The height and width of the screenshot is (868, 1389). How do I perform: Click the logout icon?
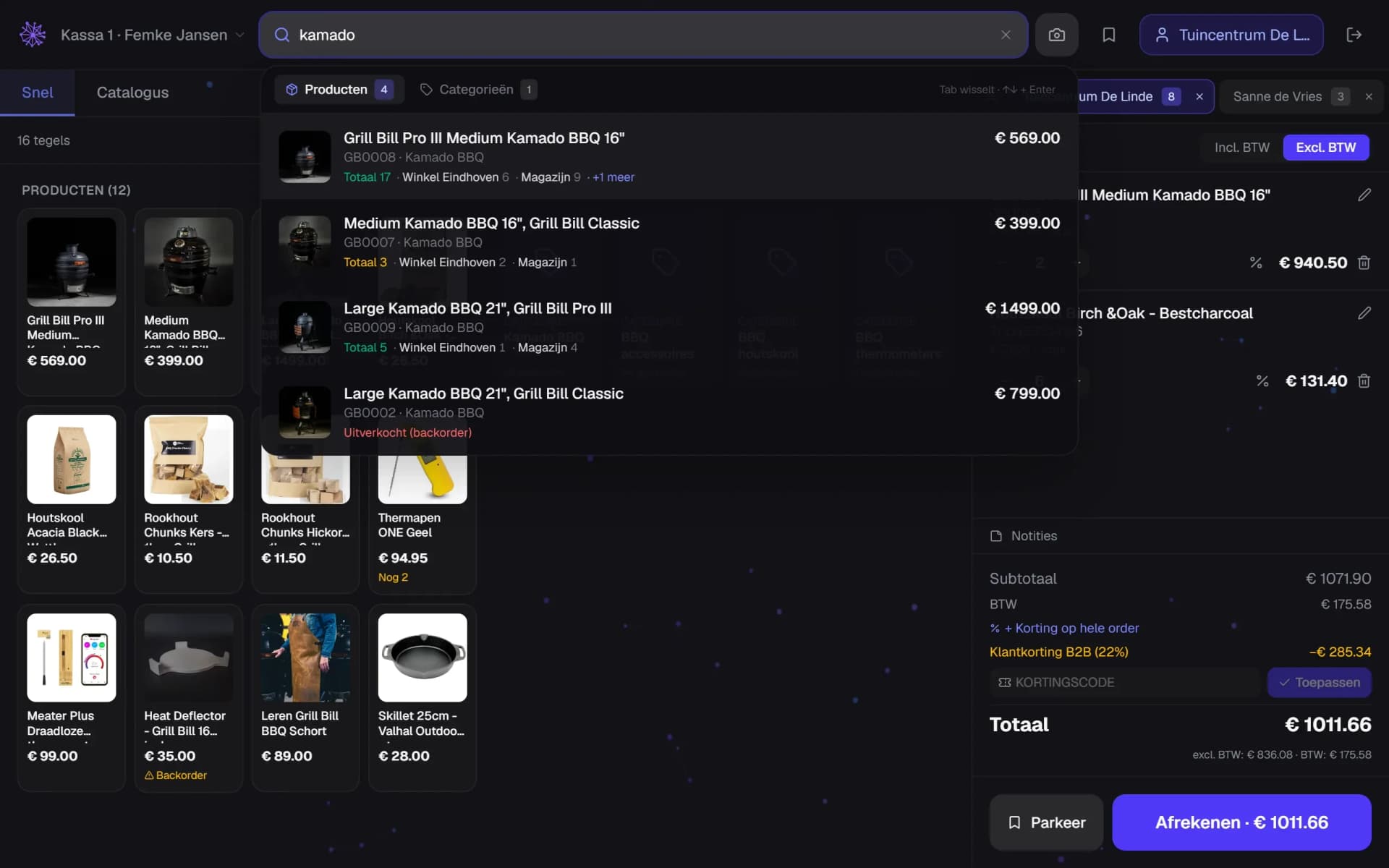pos(1354,35)
